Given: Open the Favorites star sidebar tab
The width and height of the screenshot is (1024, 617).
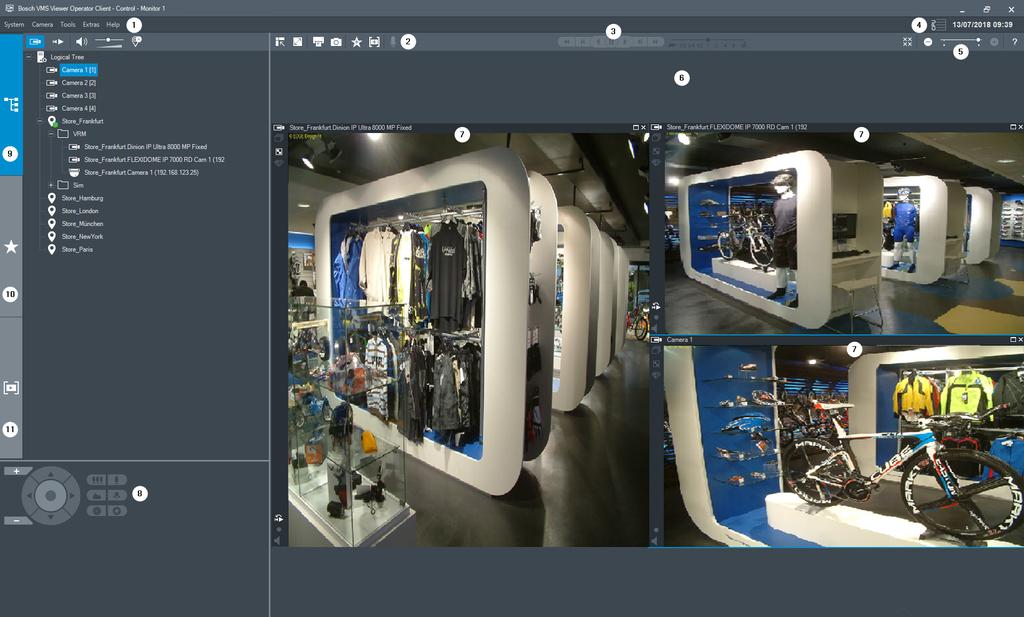Looking at the screenshot, I should 11,247.
